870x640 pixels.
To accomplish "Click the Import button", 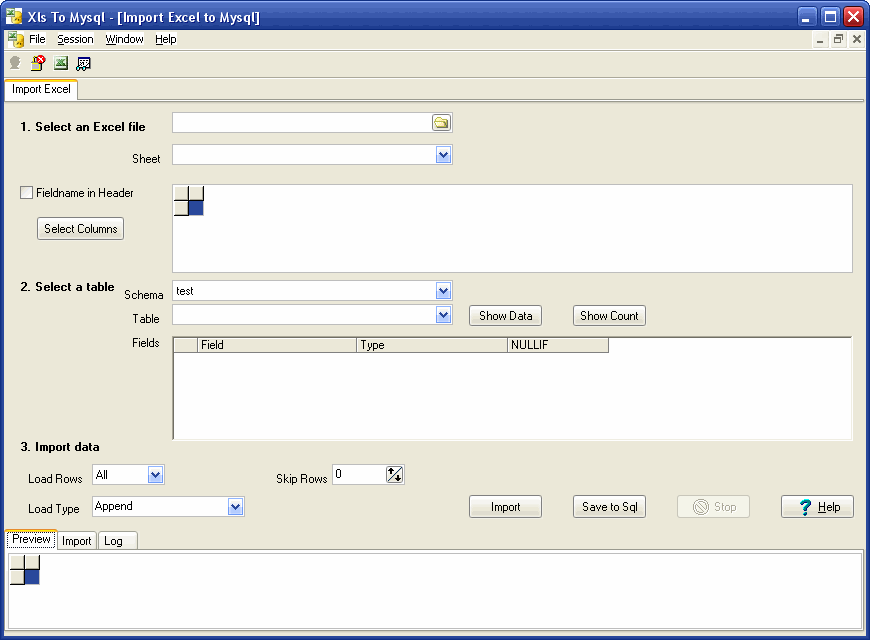I will [505, 507].
